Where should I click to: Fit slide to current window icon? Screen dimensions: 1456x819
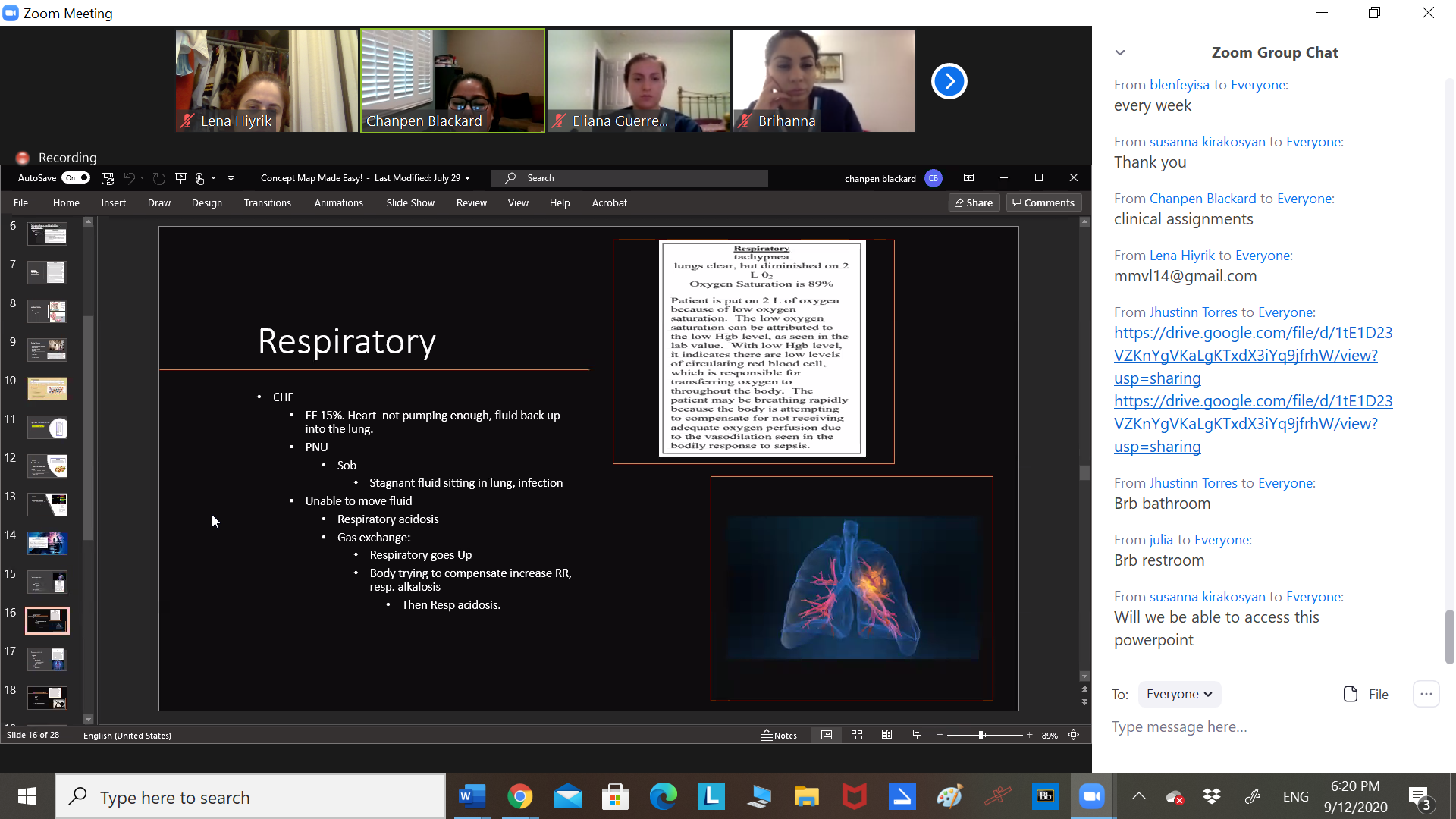[x=1074, y=735]
